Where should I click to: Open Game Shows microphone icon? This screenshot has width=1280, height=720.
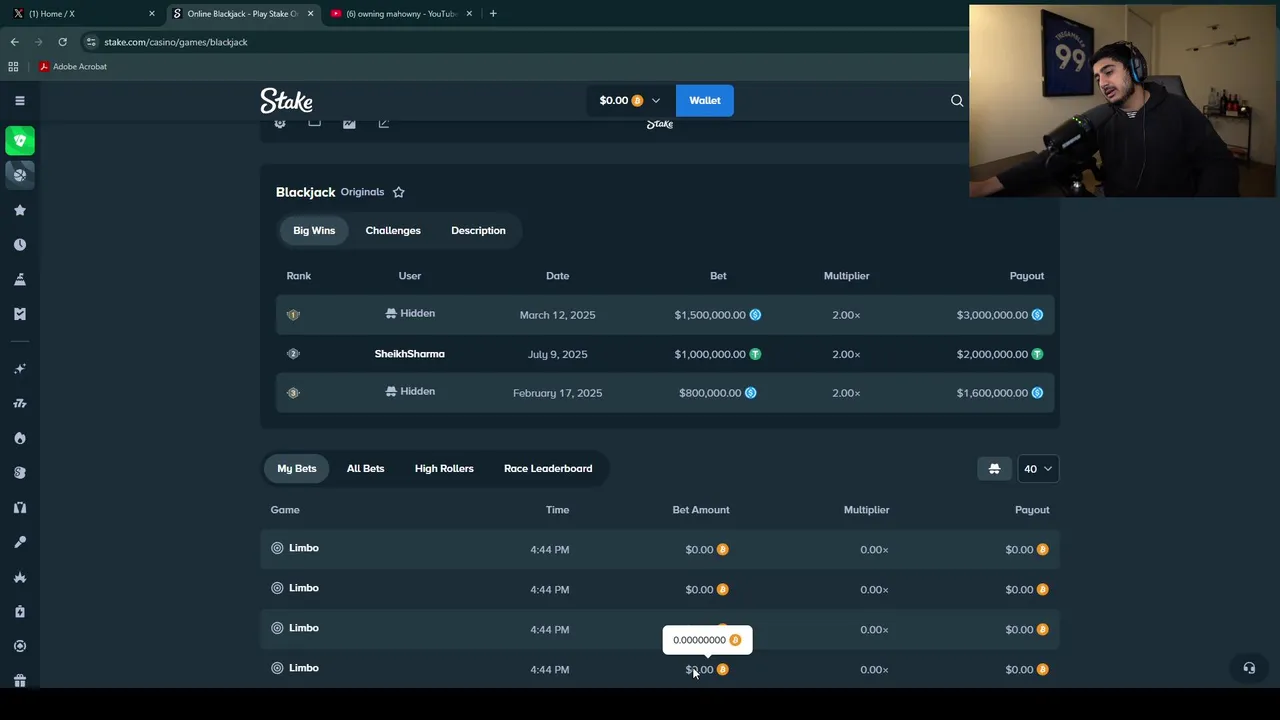click(19, 542)
